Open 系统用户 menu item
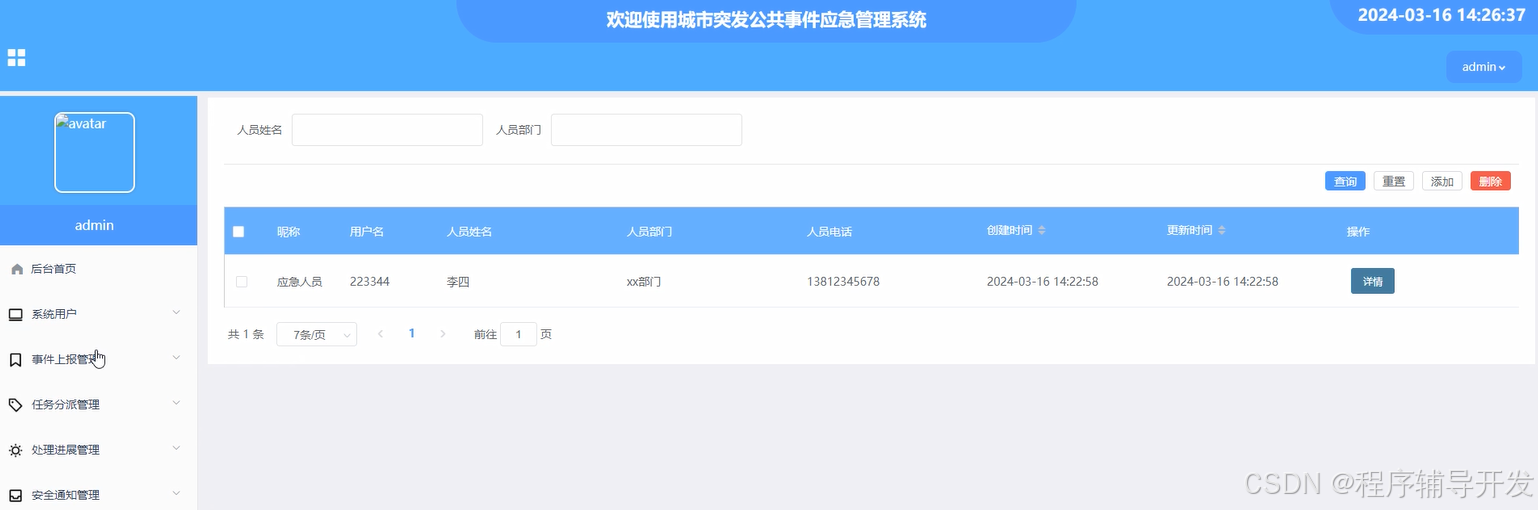The width and height of the screenshot is (1538, 510). (x=98, y=314)
